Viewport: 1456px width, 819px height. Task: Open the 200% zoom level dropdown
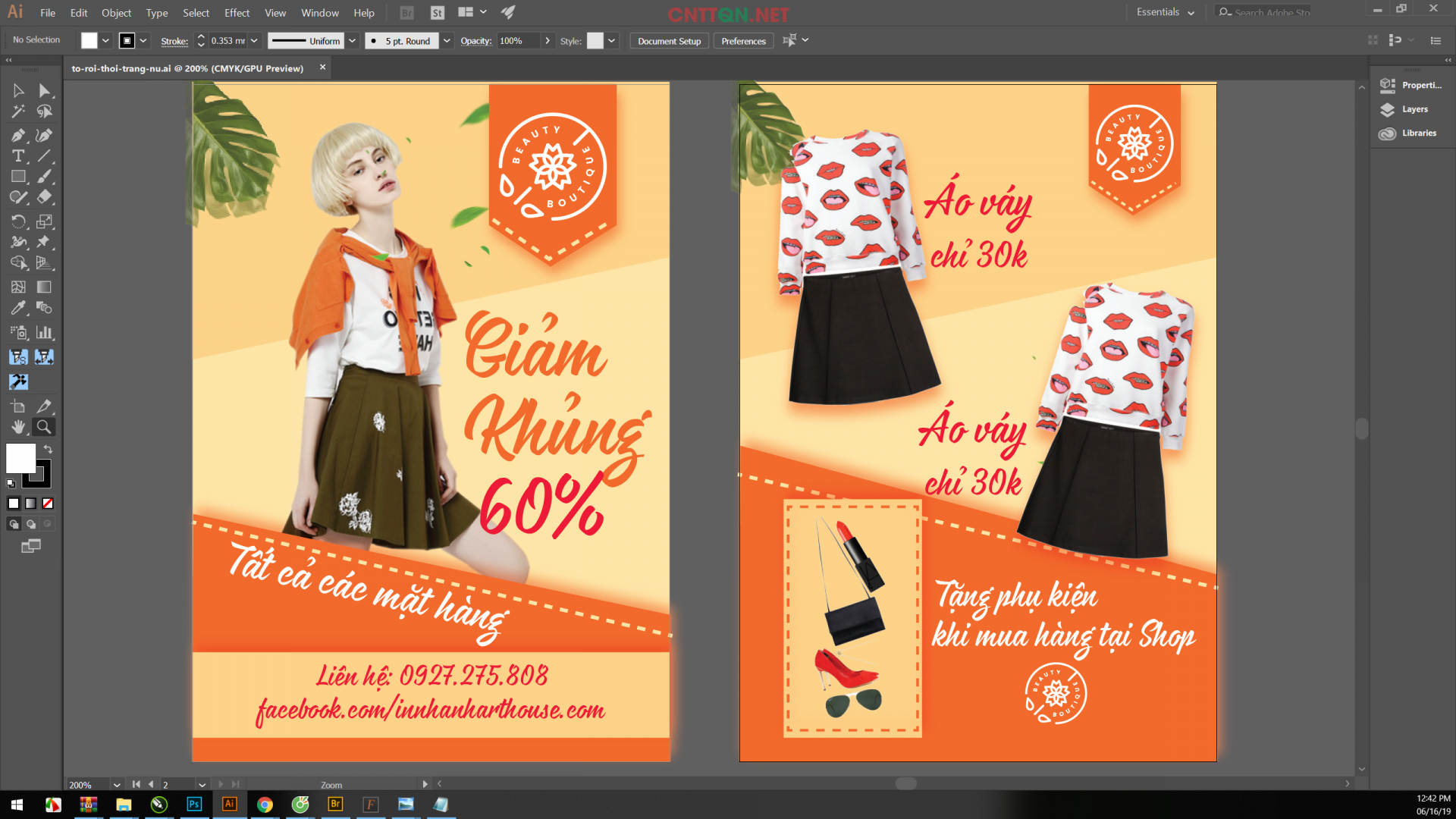(116, 785)
